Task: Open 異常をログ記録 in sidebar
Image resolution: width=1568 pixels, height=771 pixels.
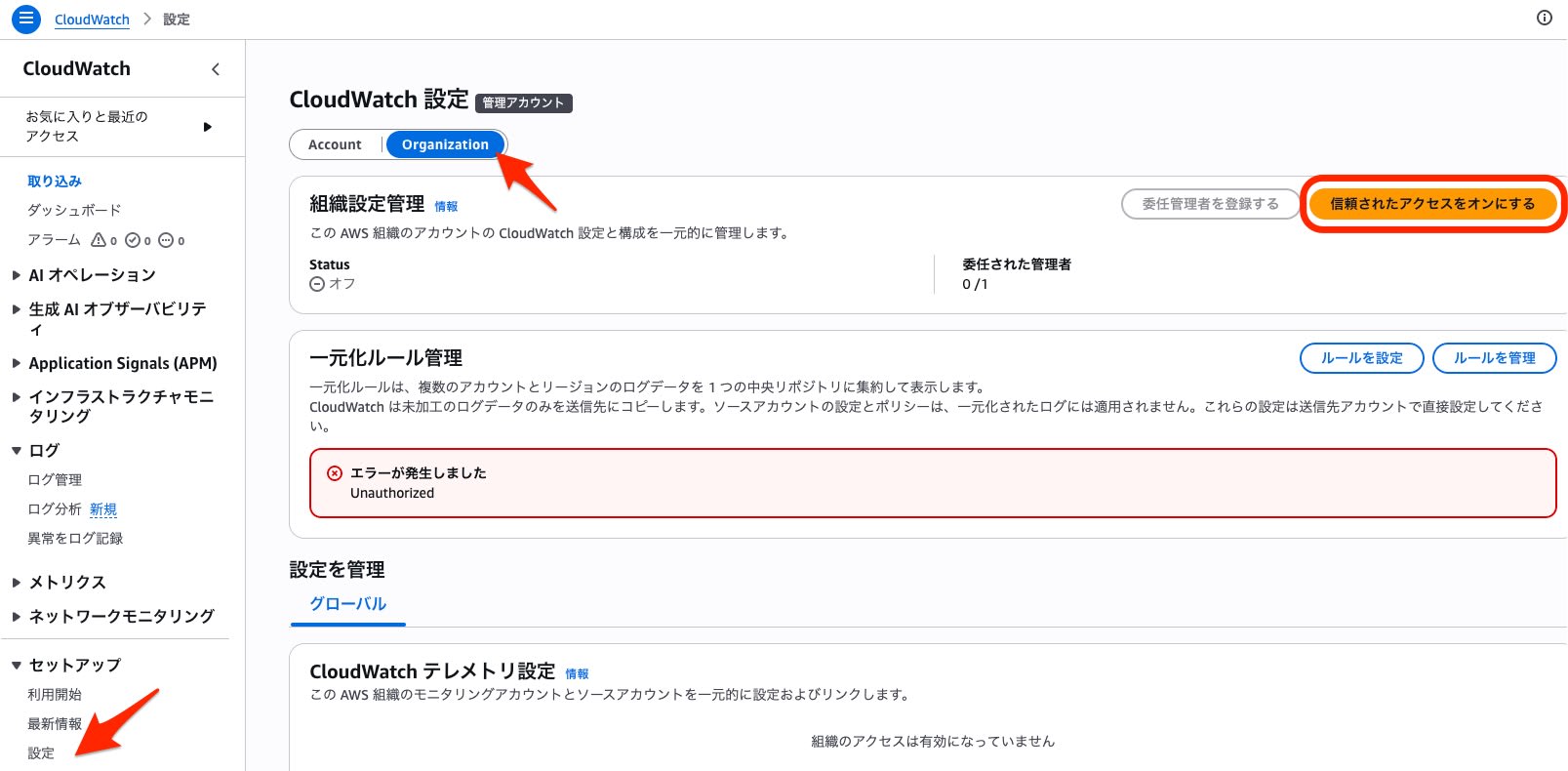Action: click(x=75, y=539)
